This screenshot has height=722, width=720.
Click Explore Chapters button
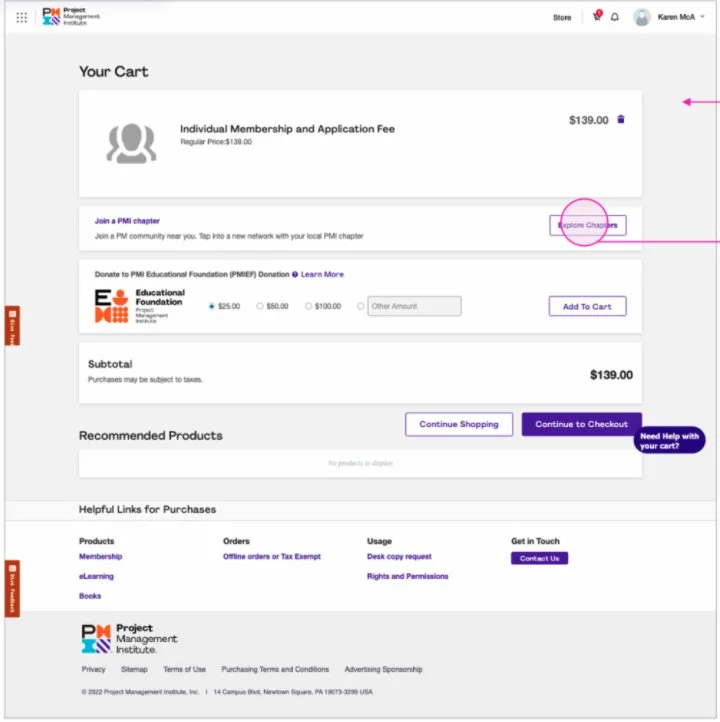click(587, 225)
